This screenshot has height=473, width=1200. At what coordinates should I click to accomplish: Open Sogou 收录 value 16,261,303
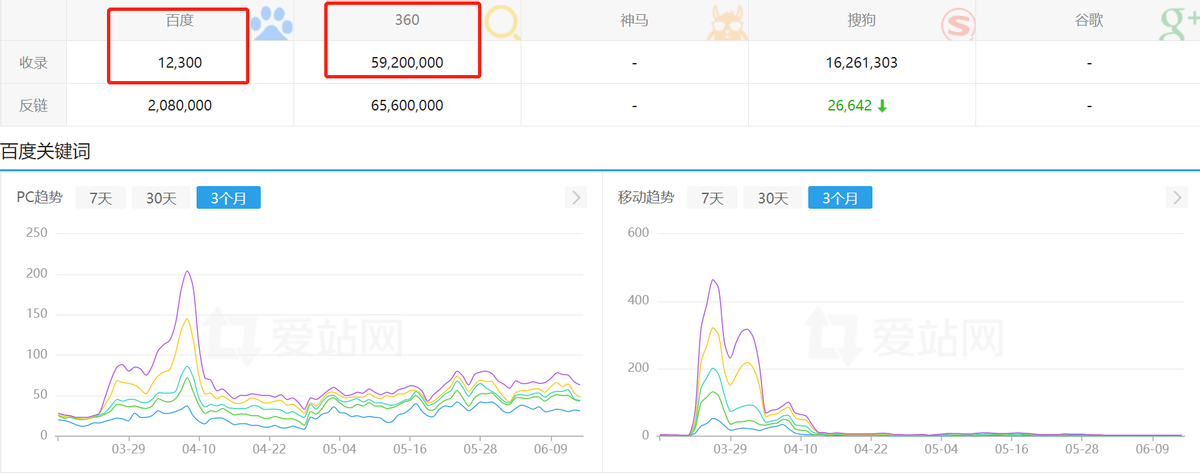point(861,63)
